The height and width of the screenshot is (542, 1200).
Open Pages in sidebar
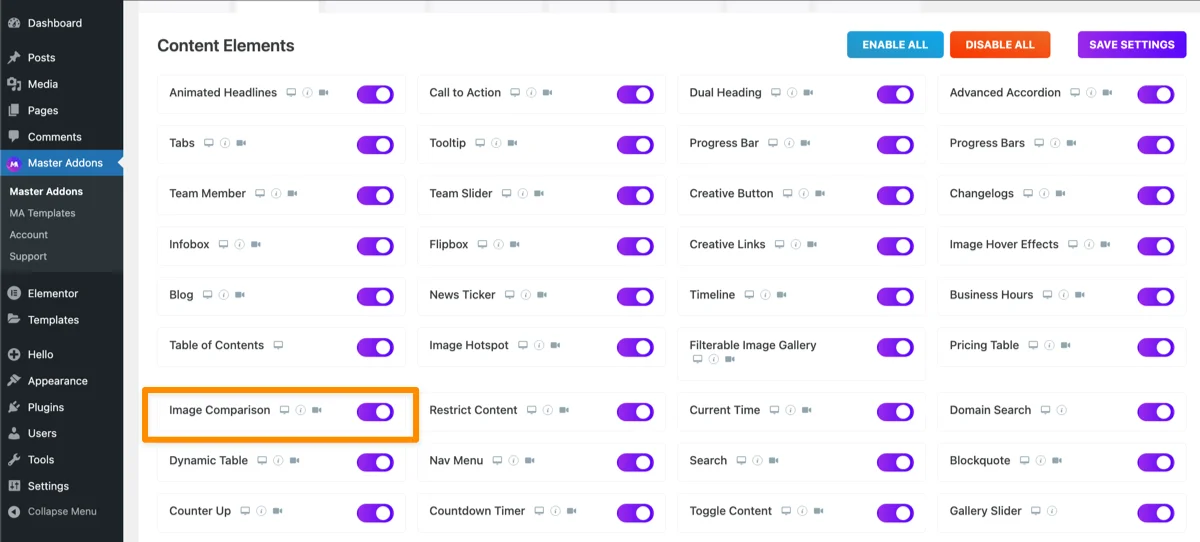(x=61, y=111)
